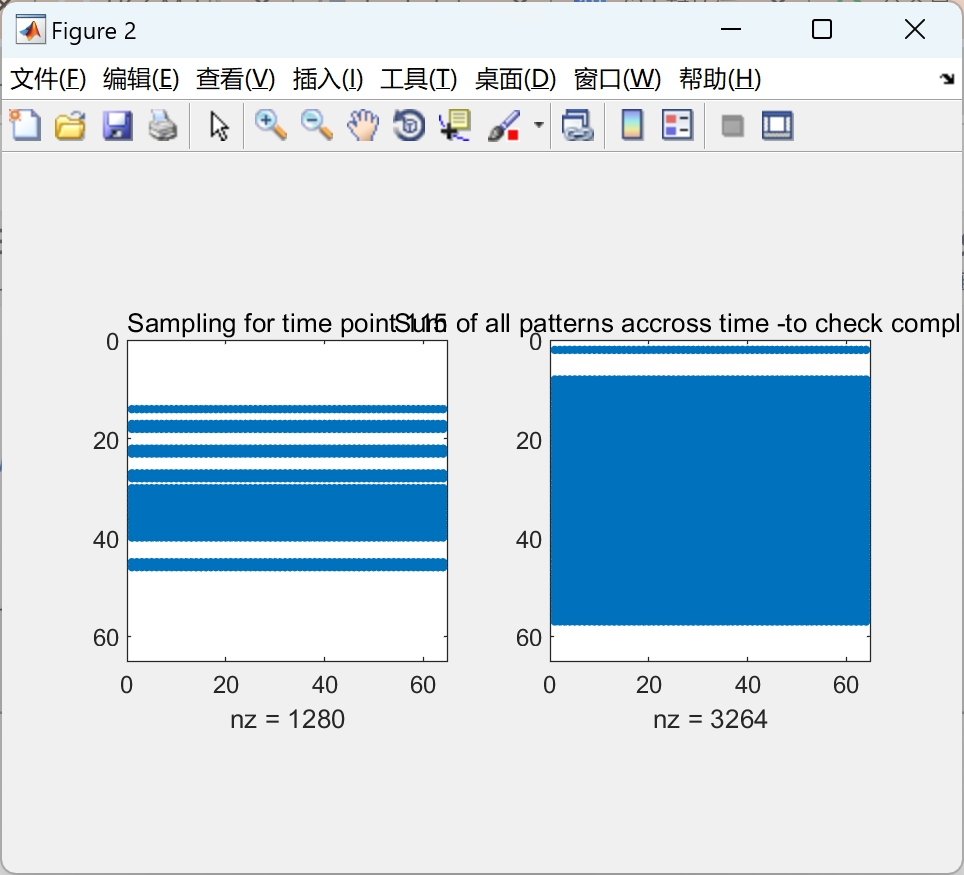Click the right sparsity plot with nz = 3264
This screenshot has height=875, width=964.
click(x=710, y=501)
